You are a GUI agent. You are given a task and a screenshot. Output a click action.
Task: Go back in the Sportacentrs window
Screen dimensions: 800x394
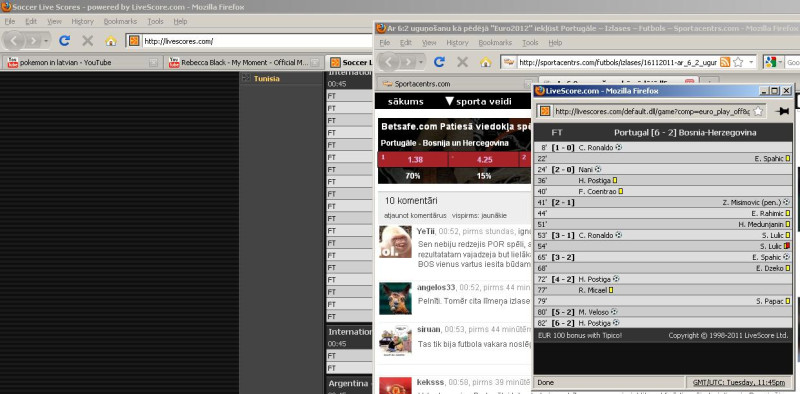[x=389, y=62]
